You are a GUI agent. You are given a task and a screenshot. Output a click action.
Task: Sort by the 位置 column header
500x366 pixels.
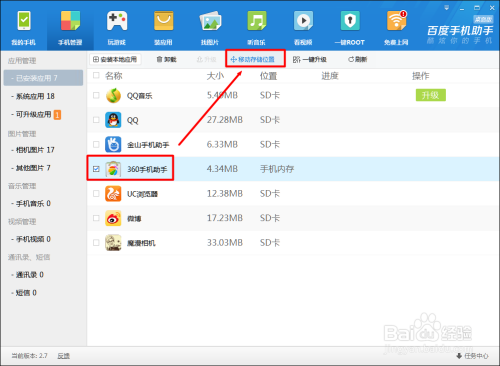click(268, 76)
